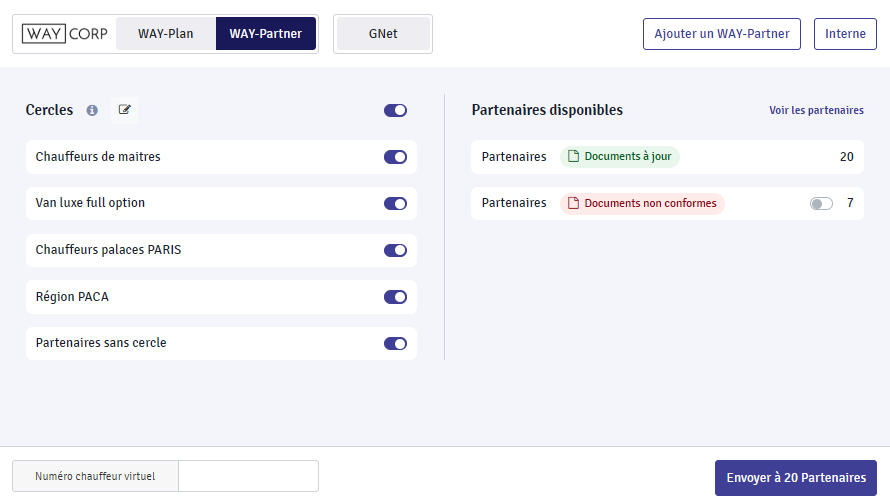Toggle Partenaires sans cercle switch

395,343
